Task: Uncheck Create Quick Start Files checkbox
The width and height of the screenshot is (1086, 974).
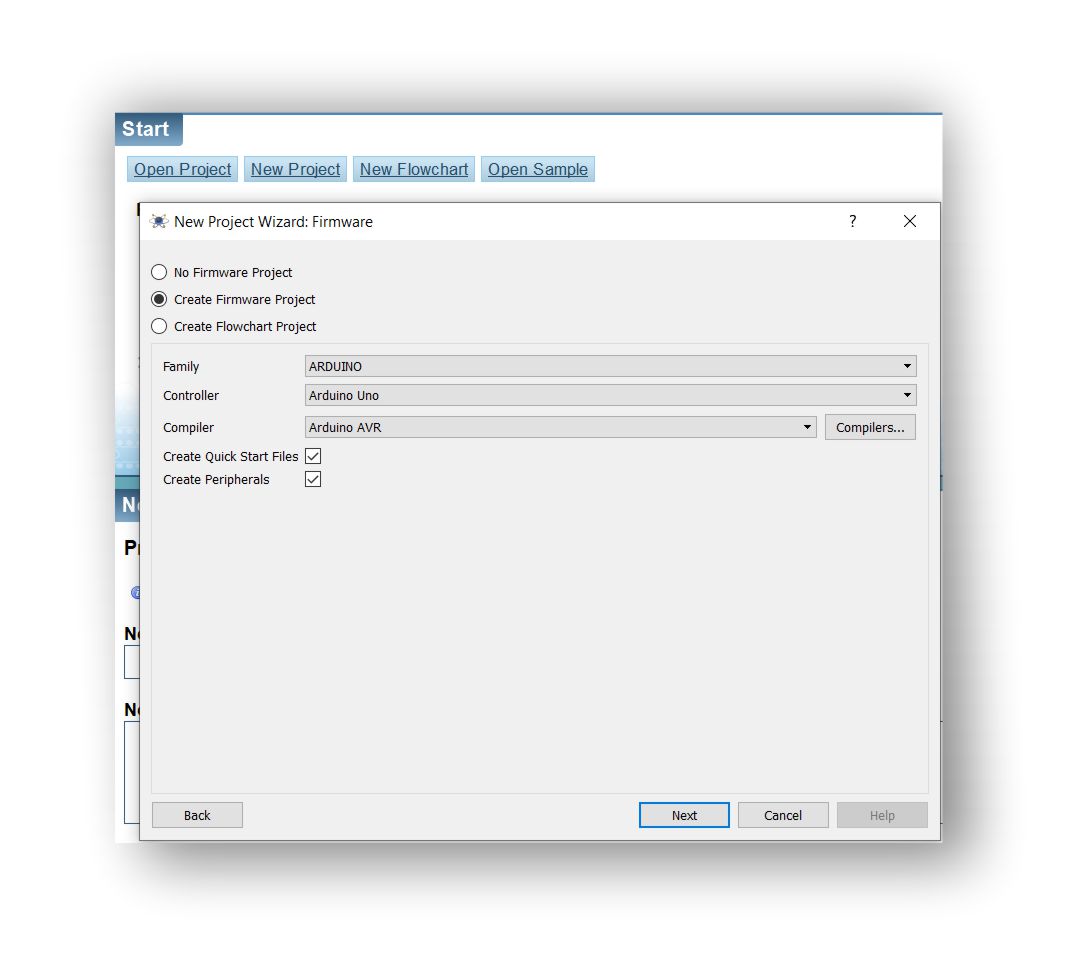Action: 313,456
